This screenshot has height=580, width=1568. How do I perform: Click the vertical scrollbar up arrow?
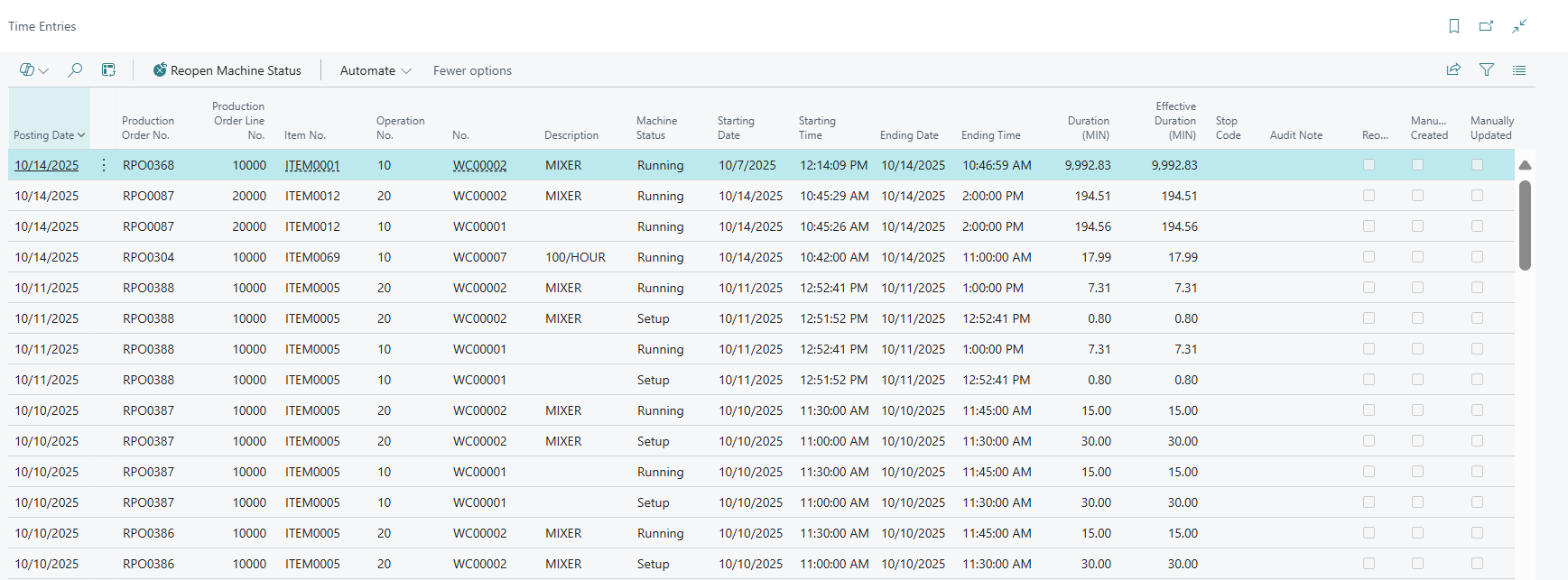1525,165
